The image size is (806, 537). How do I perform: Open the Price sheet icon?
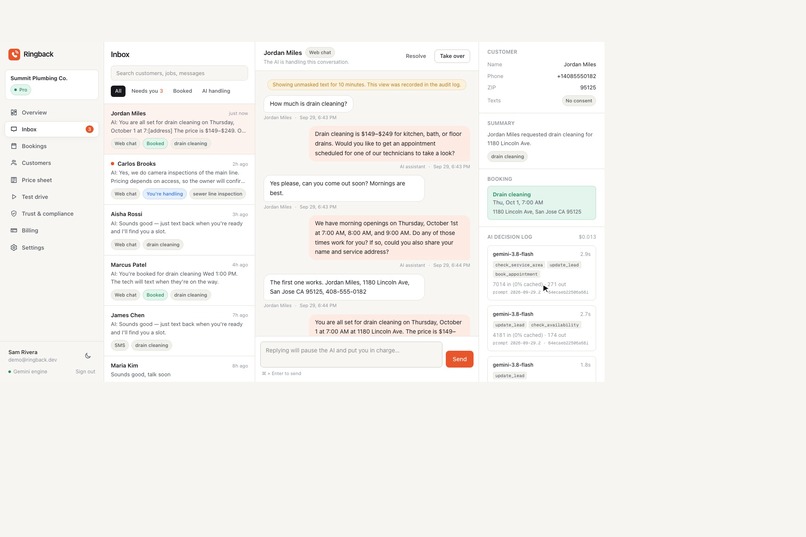coord(14,180)
